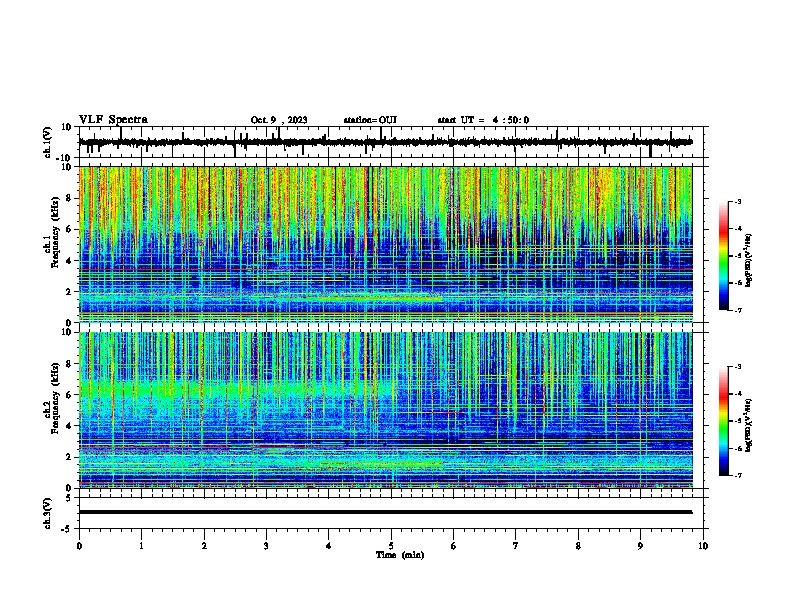Viewport: 792px width, 612px height.
Task: Click the ch.2 spectrogram color scale bar
Action: [723, 421]
